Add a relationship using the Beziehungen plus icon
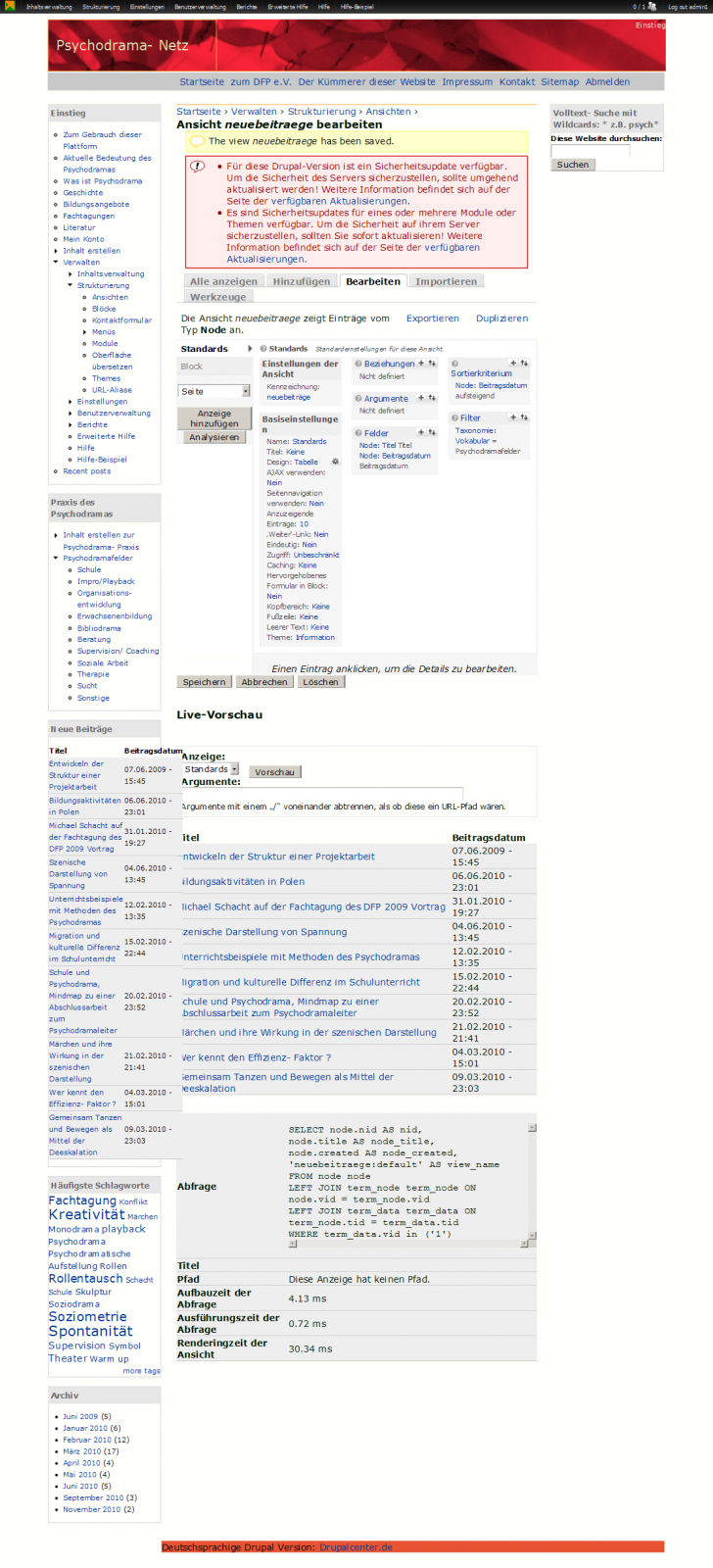Image resolution: width=713 pixels, height=1568 pixels. click(x=421, y=364)
